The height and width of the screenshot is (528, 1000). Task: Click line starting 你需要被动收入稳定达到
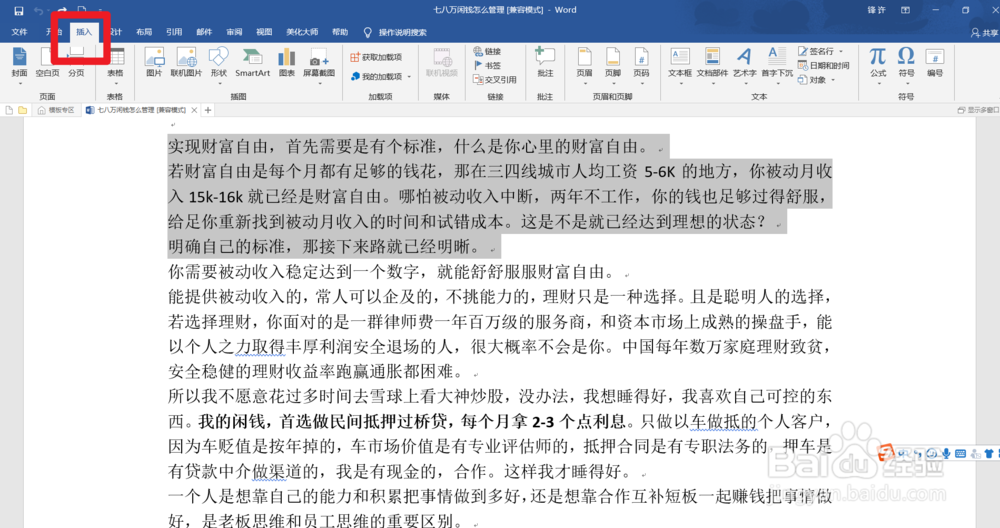click(x=391, y=272)
